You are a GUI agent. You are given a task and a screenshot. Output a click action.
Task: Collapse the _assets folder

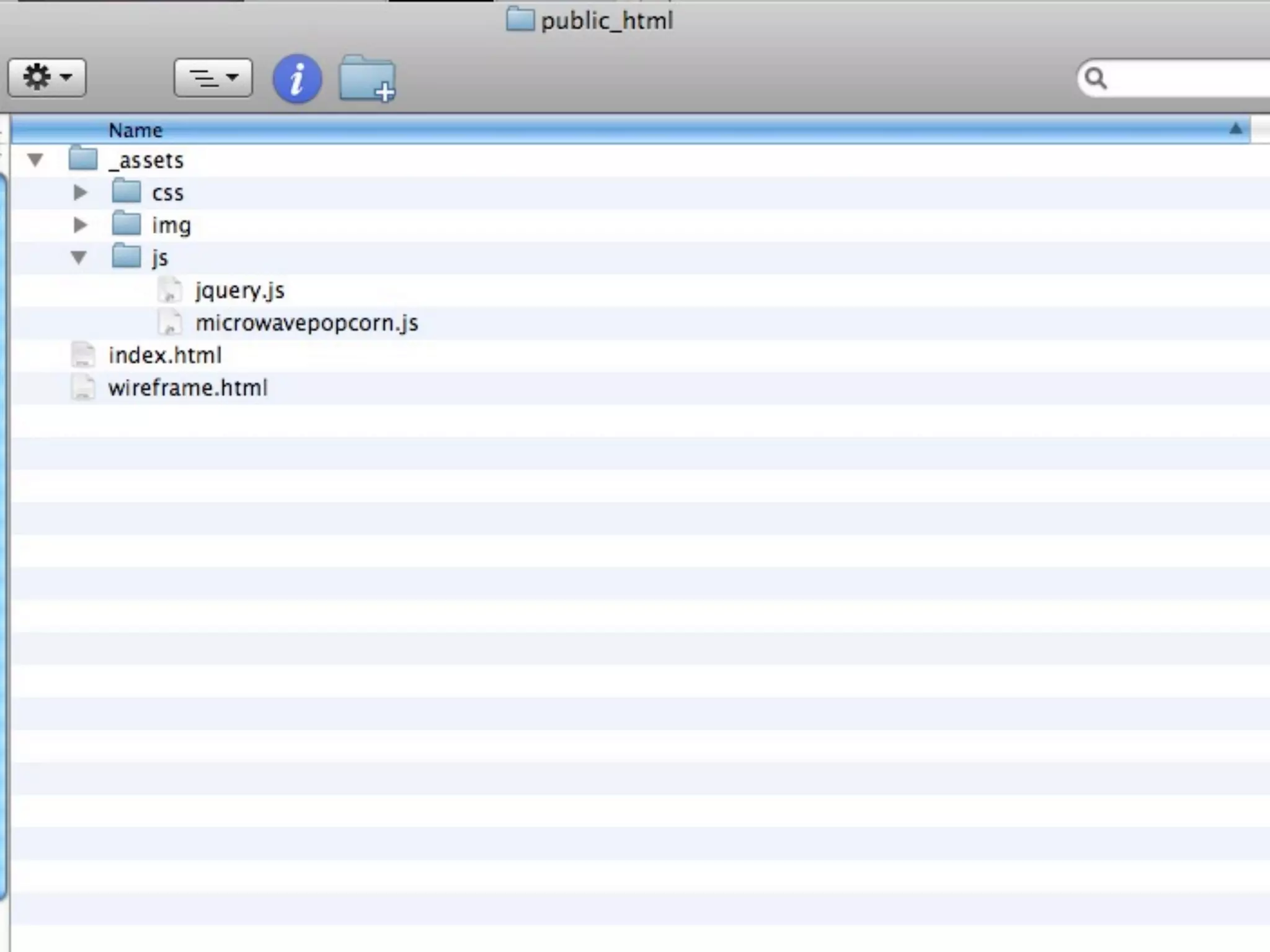[x=35, y=161]
